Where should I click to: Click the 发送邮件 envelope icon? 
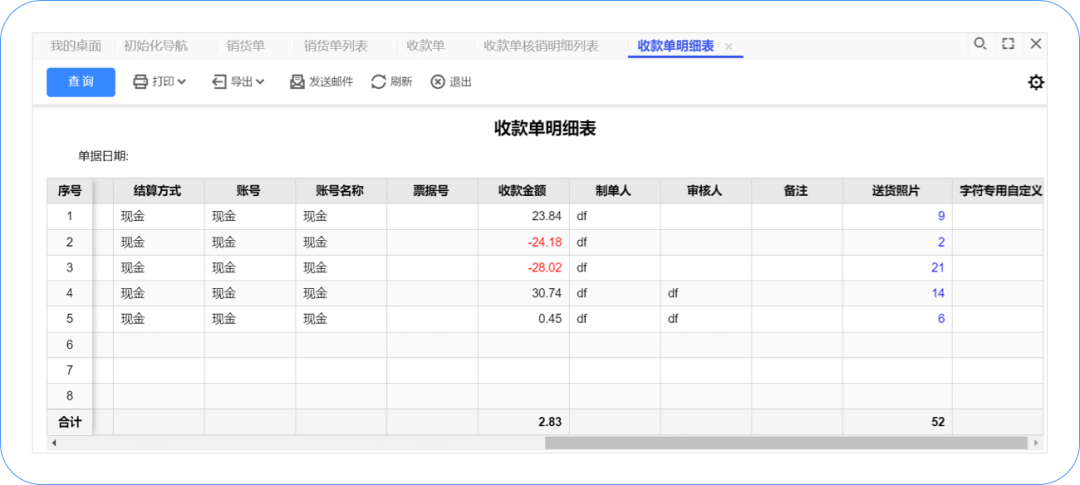coord(298,82)
